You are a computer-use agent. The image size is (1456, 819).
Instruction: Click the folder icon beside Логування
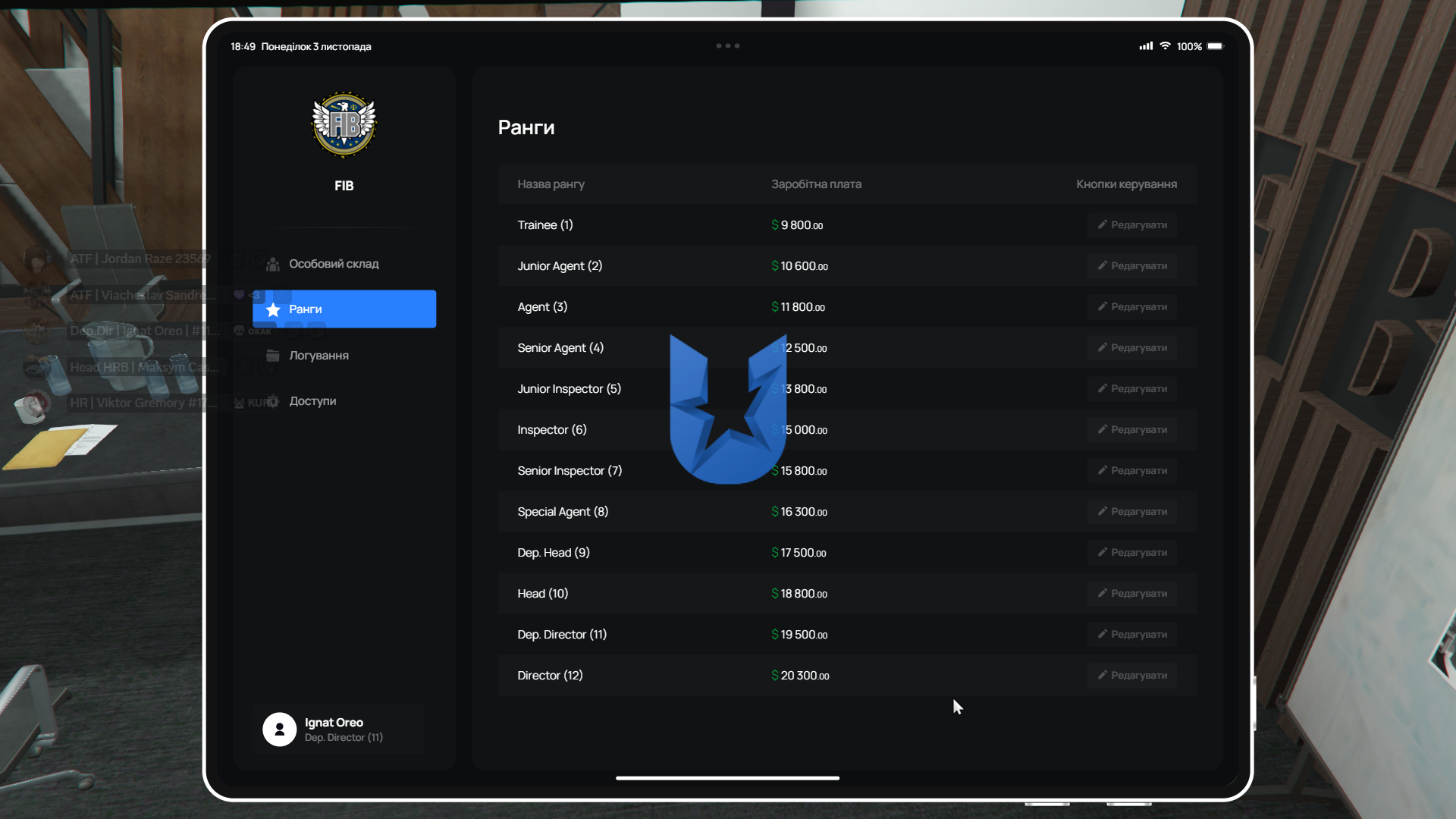(x=273, y=355)
